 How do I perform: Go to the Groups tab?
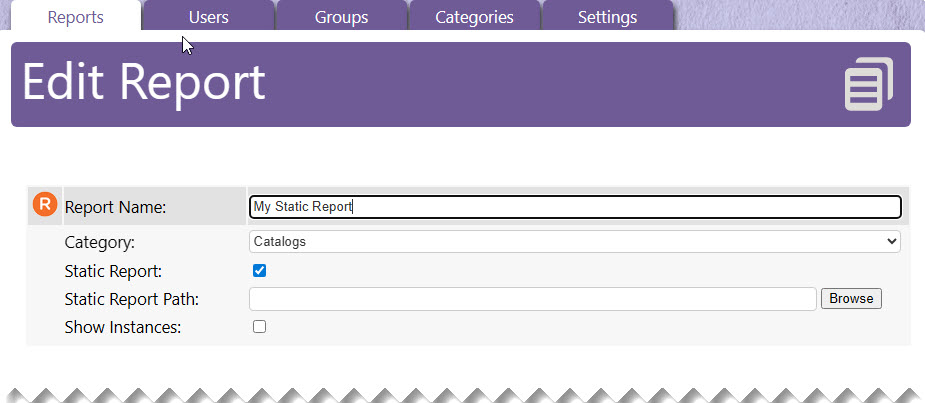pos(341,17)
